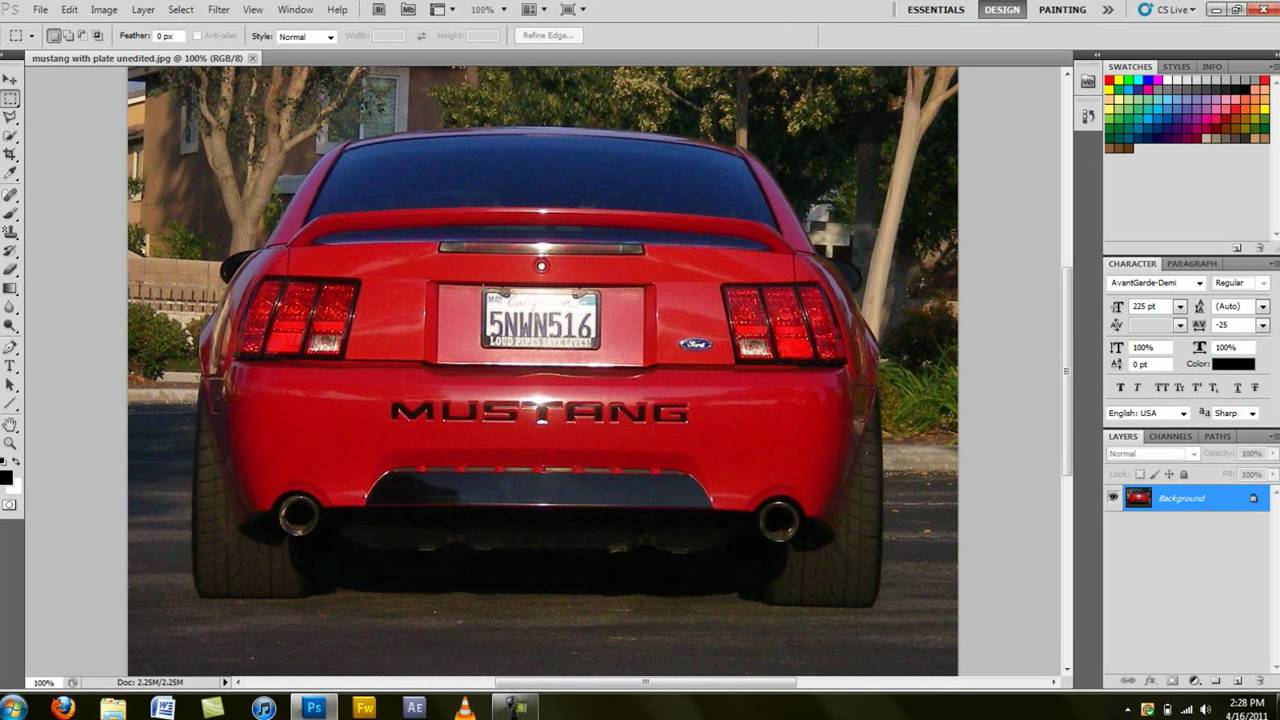Open the Style dropdown set to Normal
Viewport: 1280px width, 720px height.
(307, 36)
